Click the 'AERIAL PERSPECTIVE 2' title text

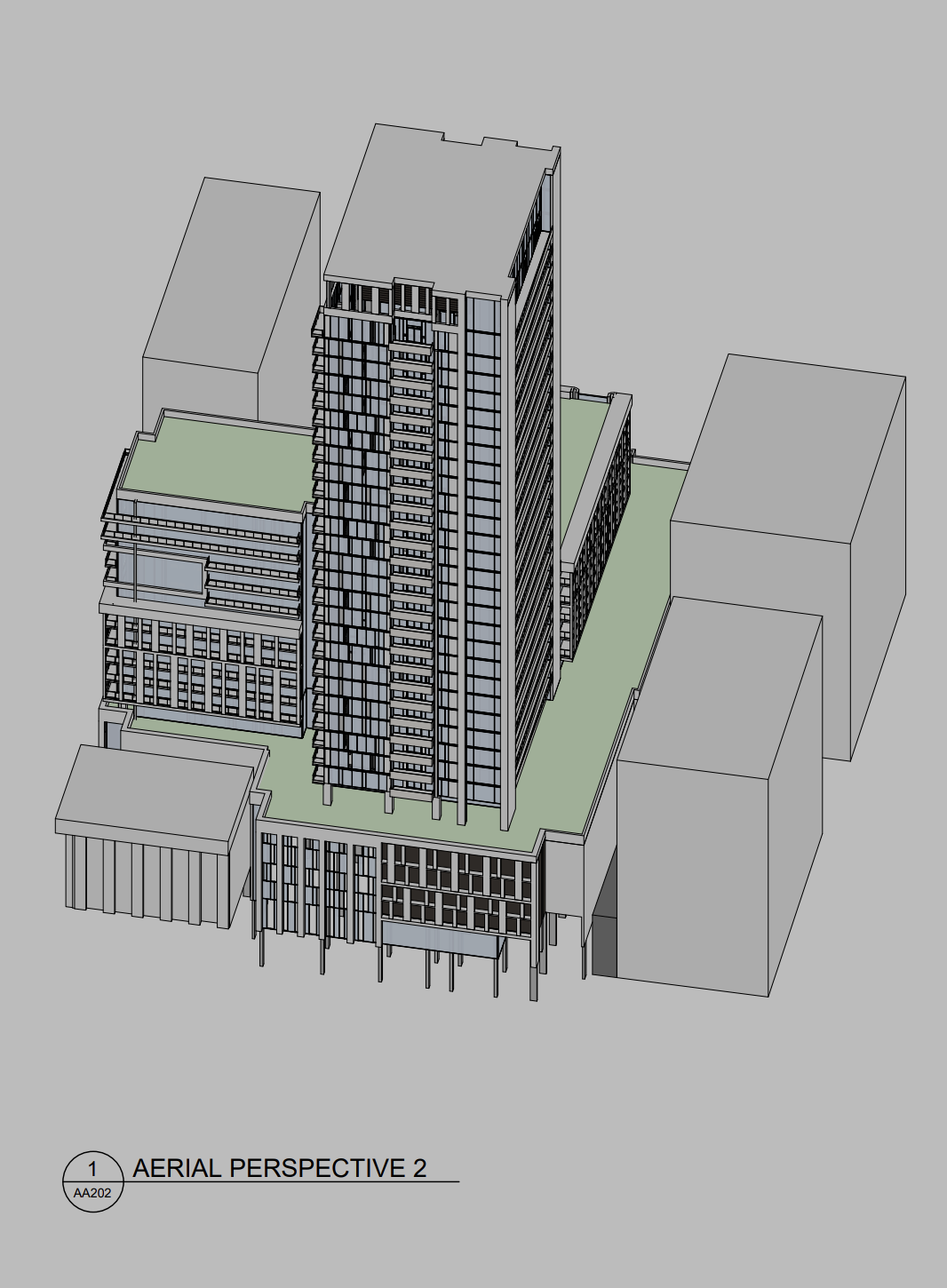[x=280, y=1168]
